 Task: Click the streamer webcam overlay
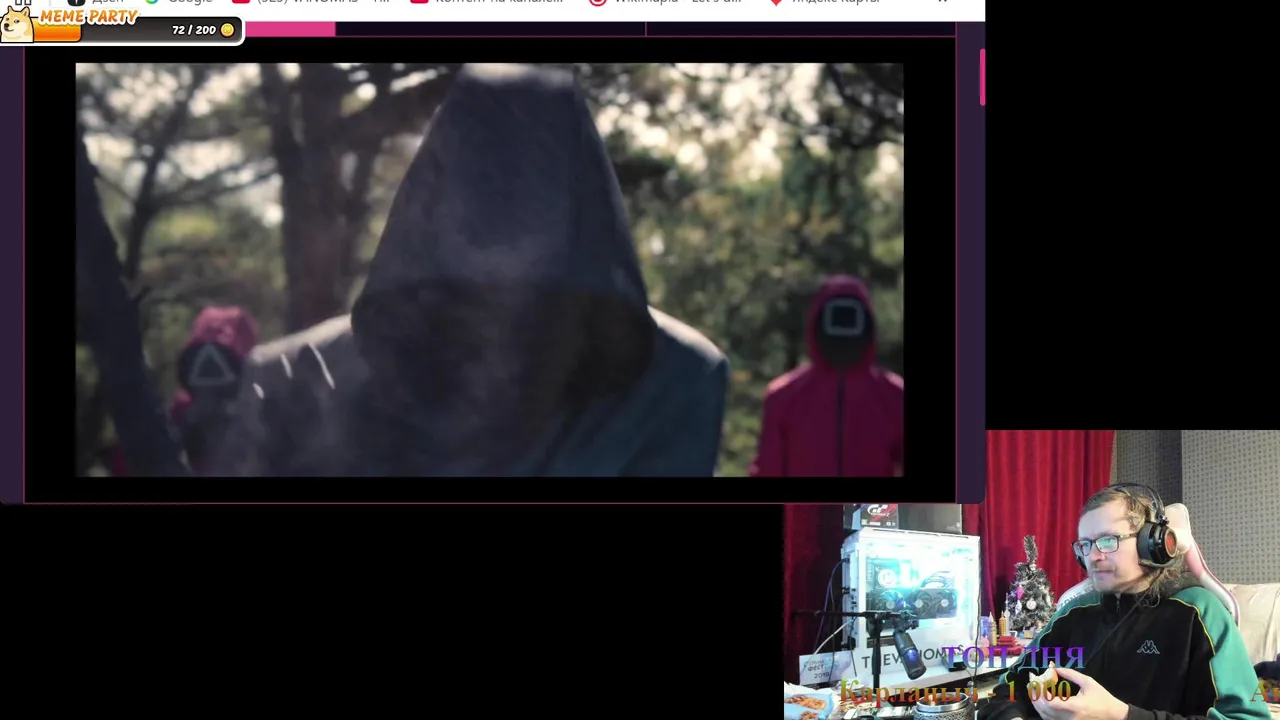pos(1032,575)
